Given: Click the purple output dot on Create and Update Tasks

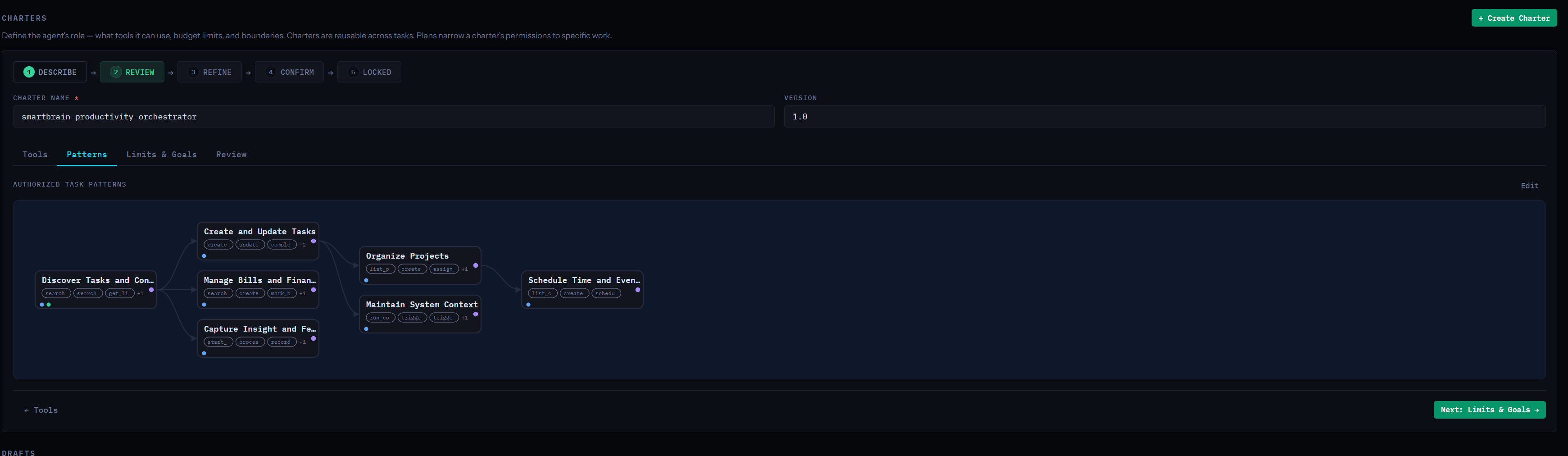Looking at the screenshot, I should click(x=314, y=241).
